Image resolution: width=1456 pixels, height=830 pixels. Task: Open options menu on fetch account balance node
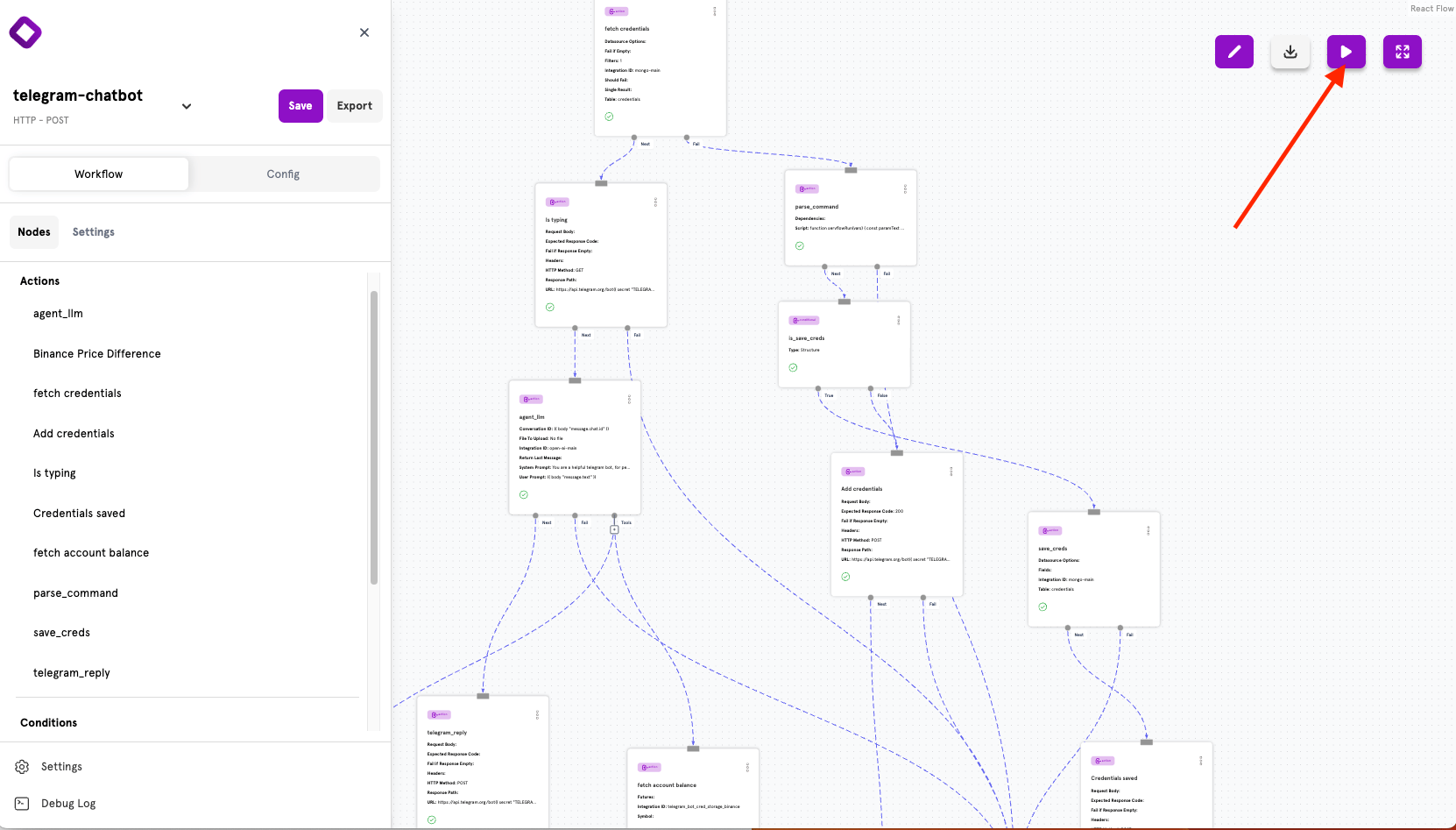point(747,768)
